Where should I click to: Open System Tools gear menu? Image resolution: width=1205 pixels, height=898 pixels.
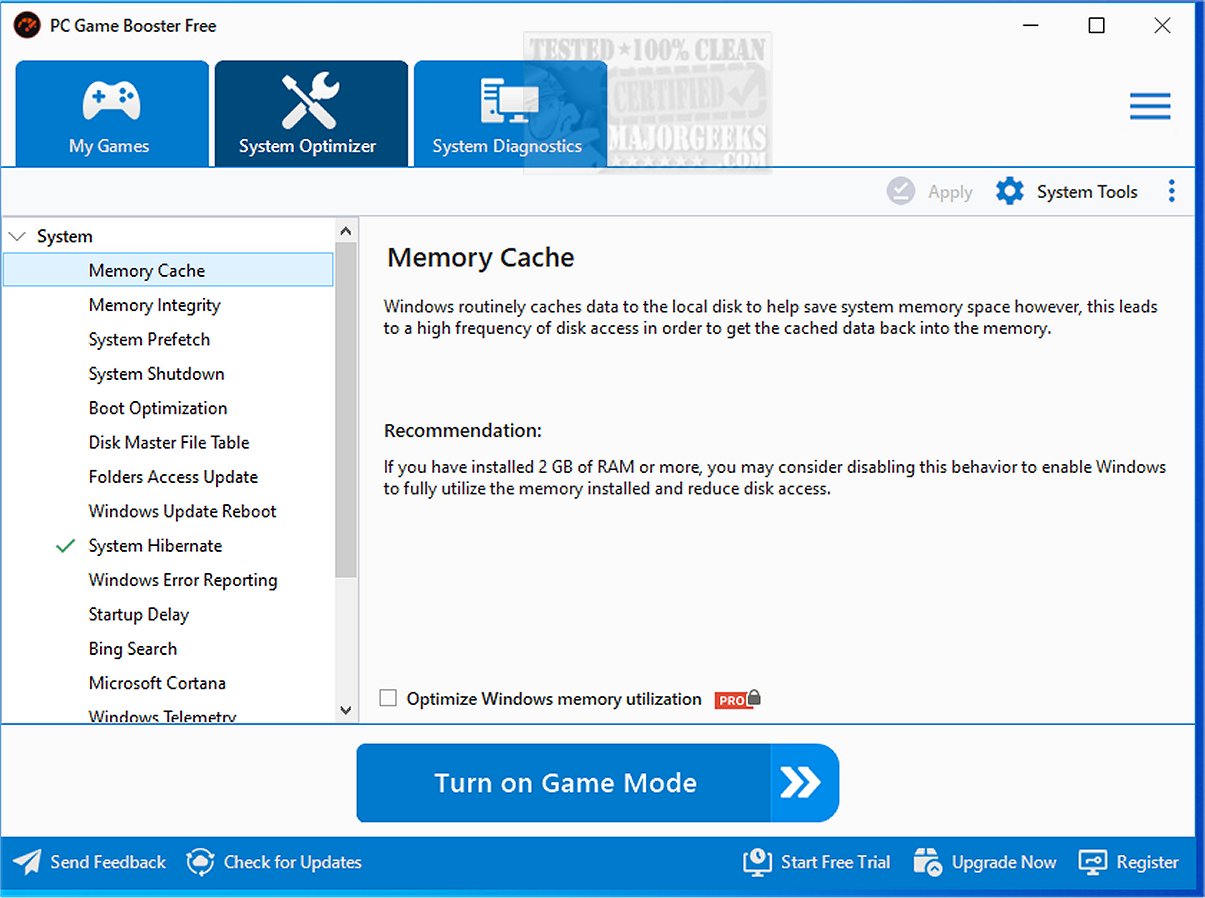tap(1066, 192)
